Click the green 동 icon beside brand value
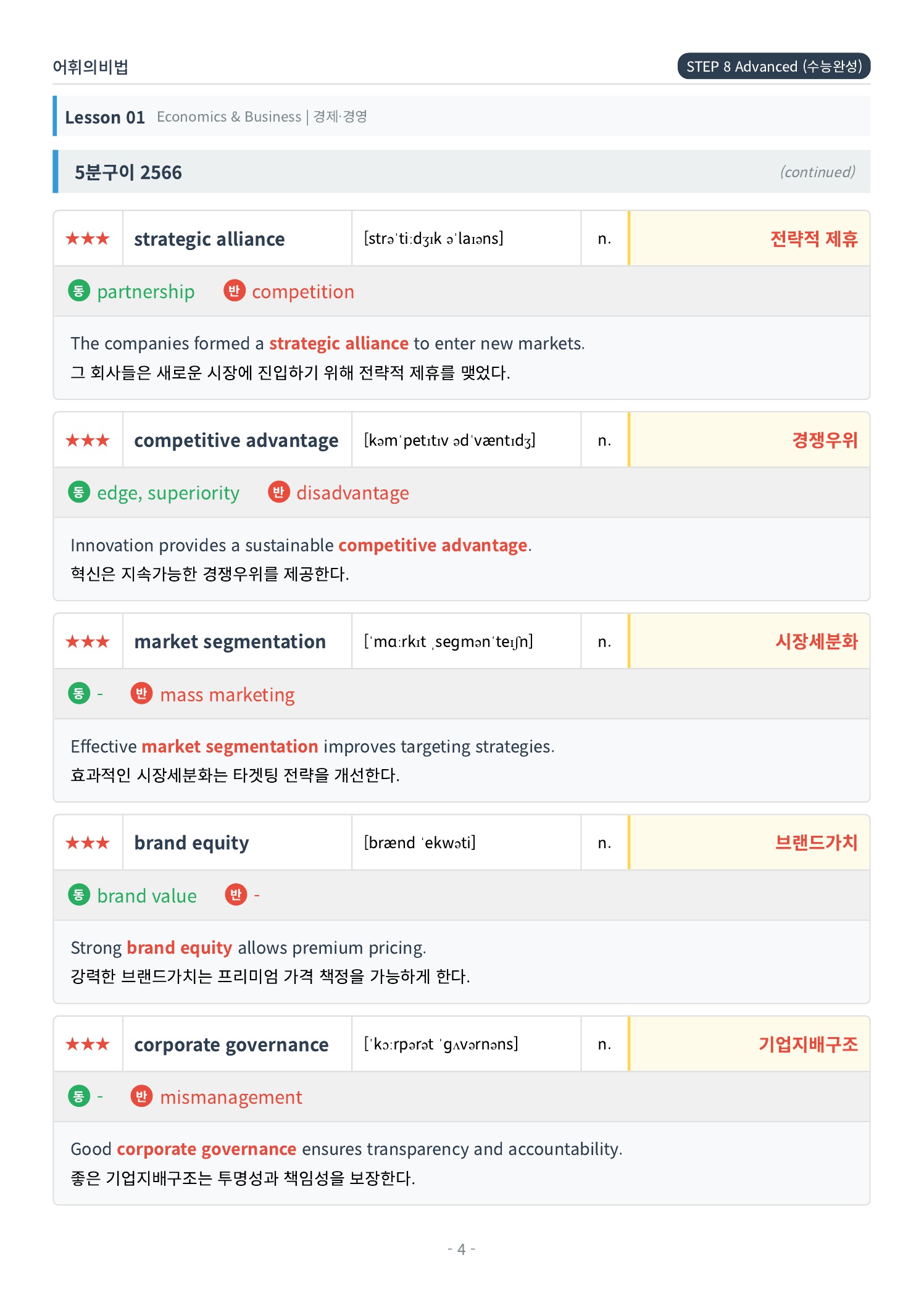This screenshot has width=924, height=1313. pyautogui.click(x=79, y=894)
